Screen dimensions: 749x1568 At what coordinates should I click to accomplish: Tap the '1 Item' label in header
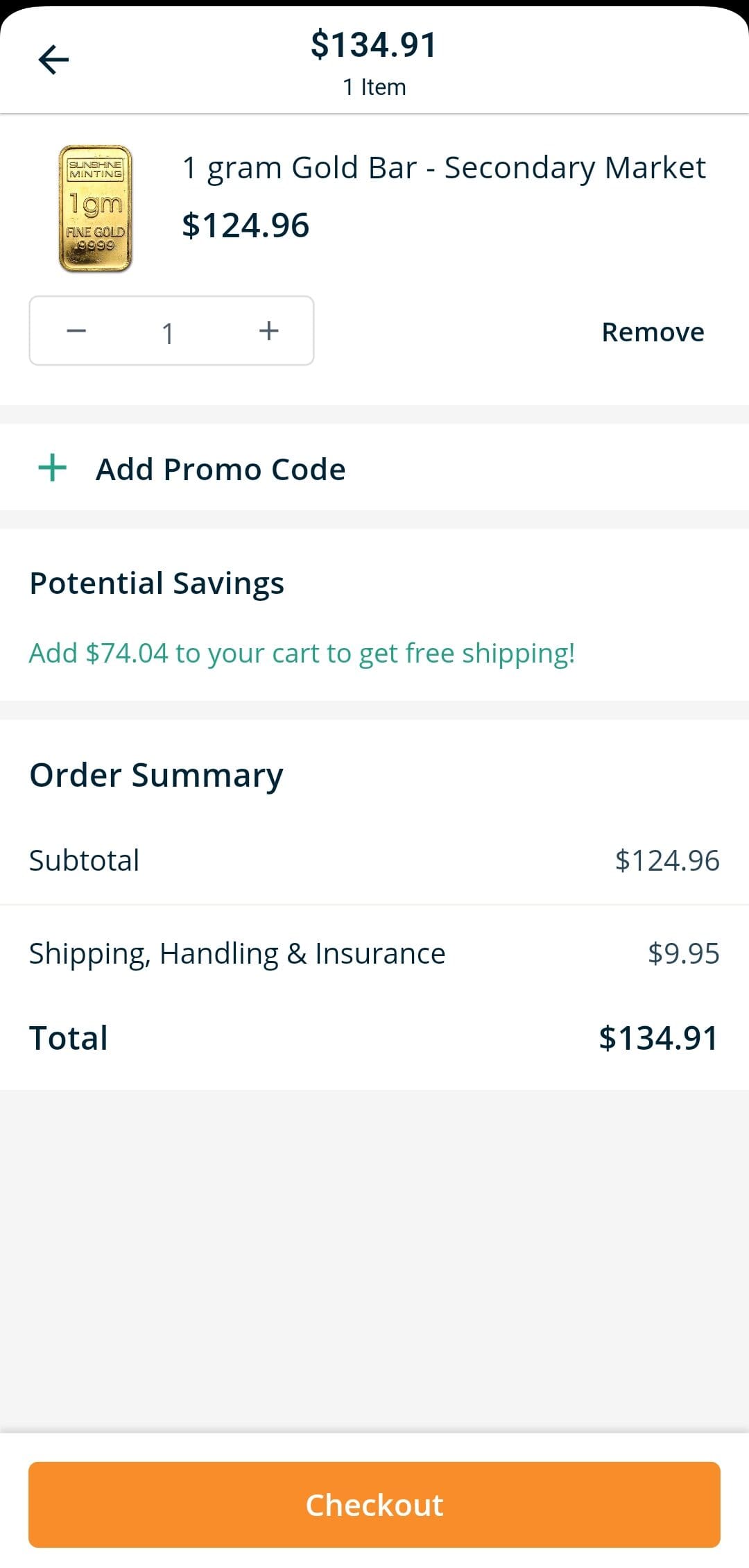pos(374,87)
